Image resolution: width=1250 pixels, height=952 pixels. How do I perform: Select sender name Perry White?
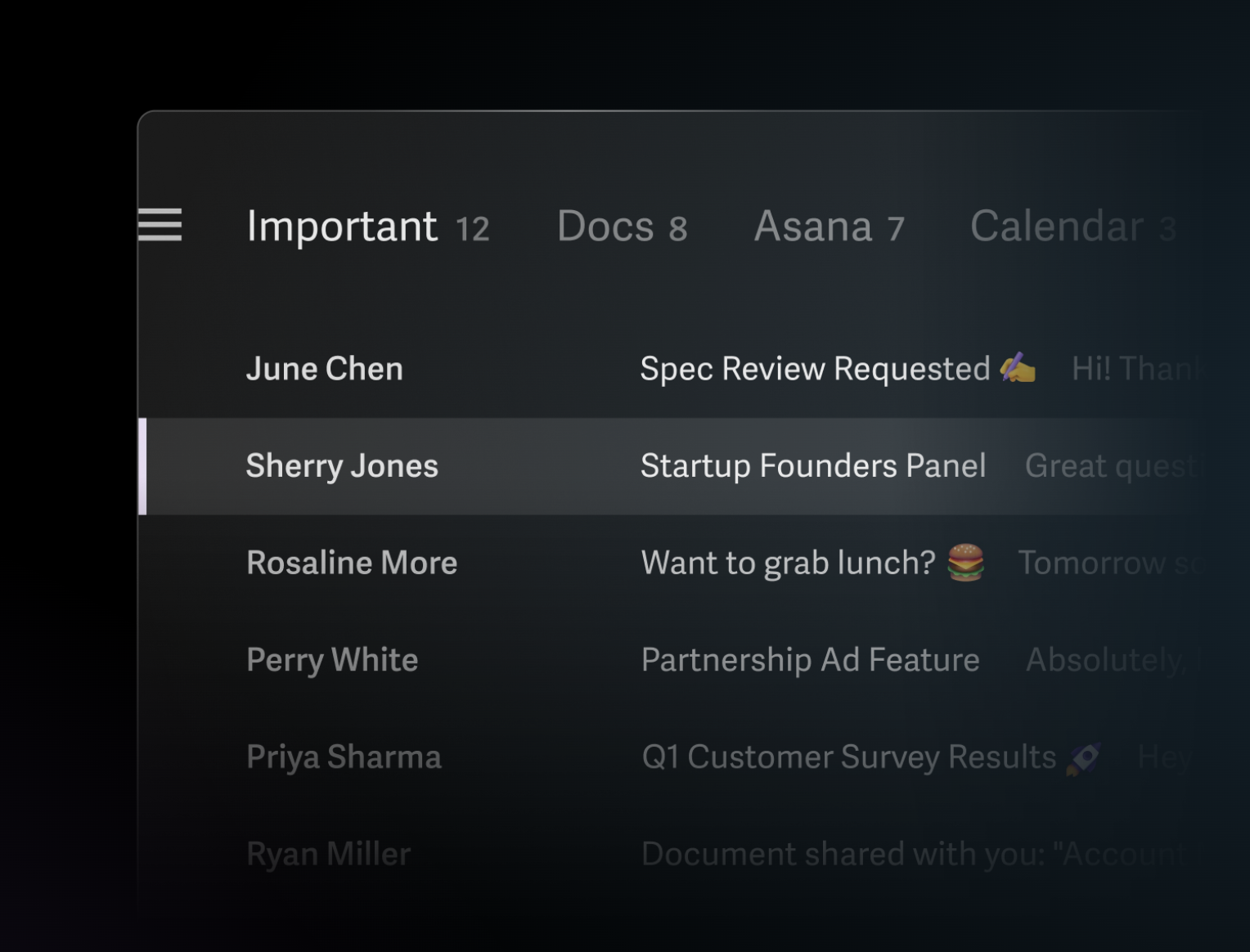(x=332, y=660)
